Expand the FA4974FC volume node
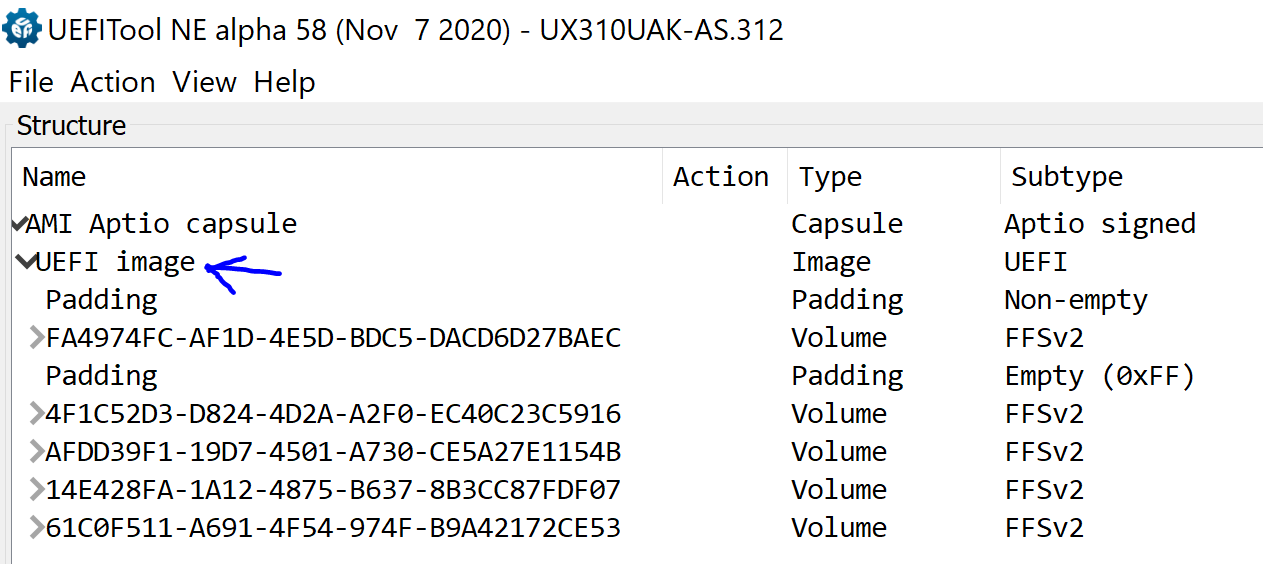The image size is (1263, 564). pos(37,338)
